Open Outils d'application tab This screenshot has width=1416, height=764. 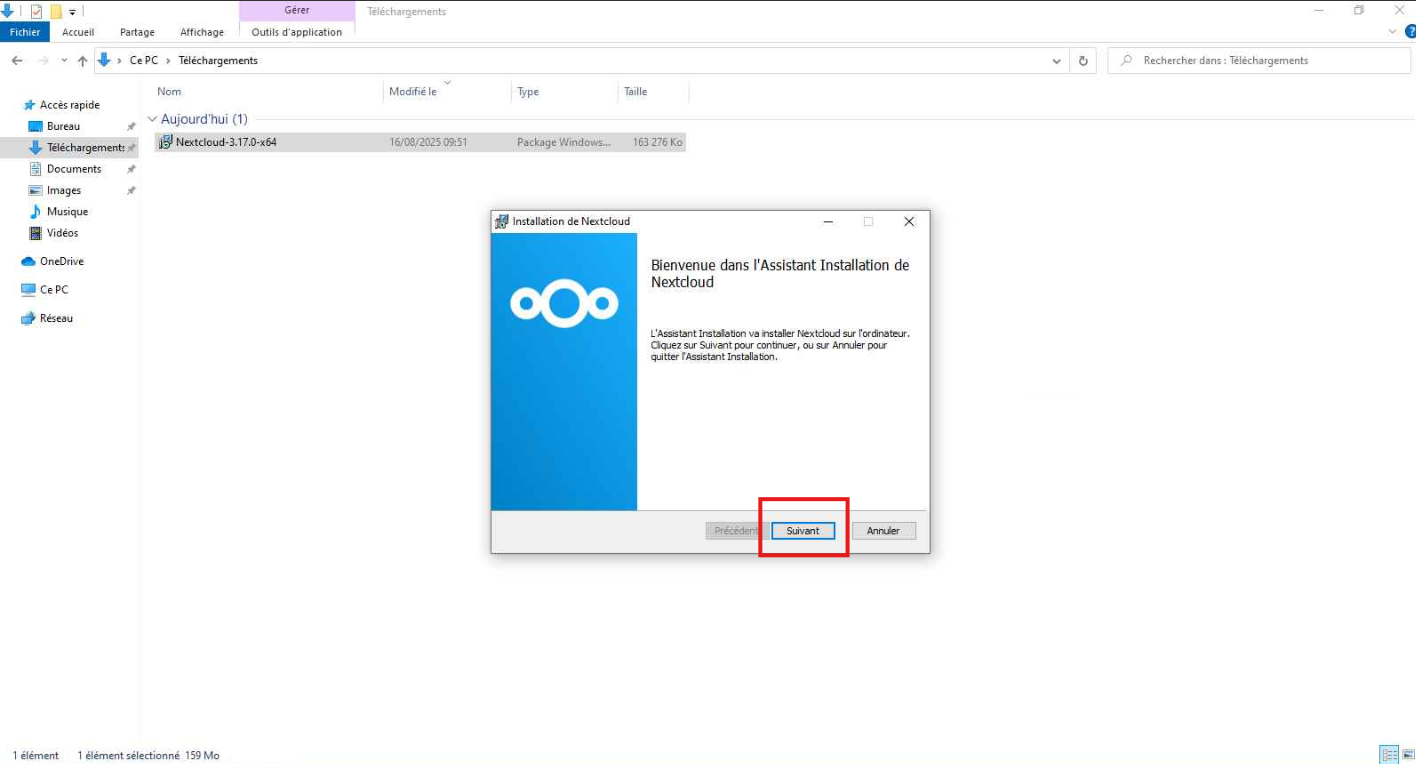click(297, 32)
